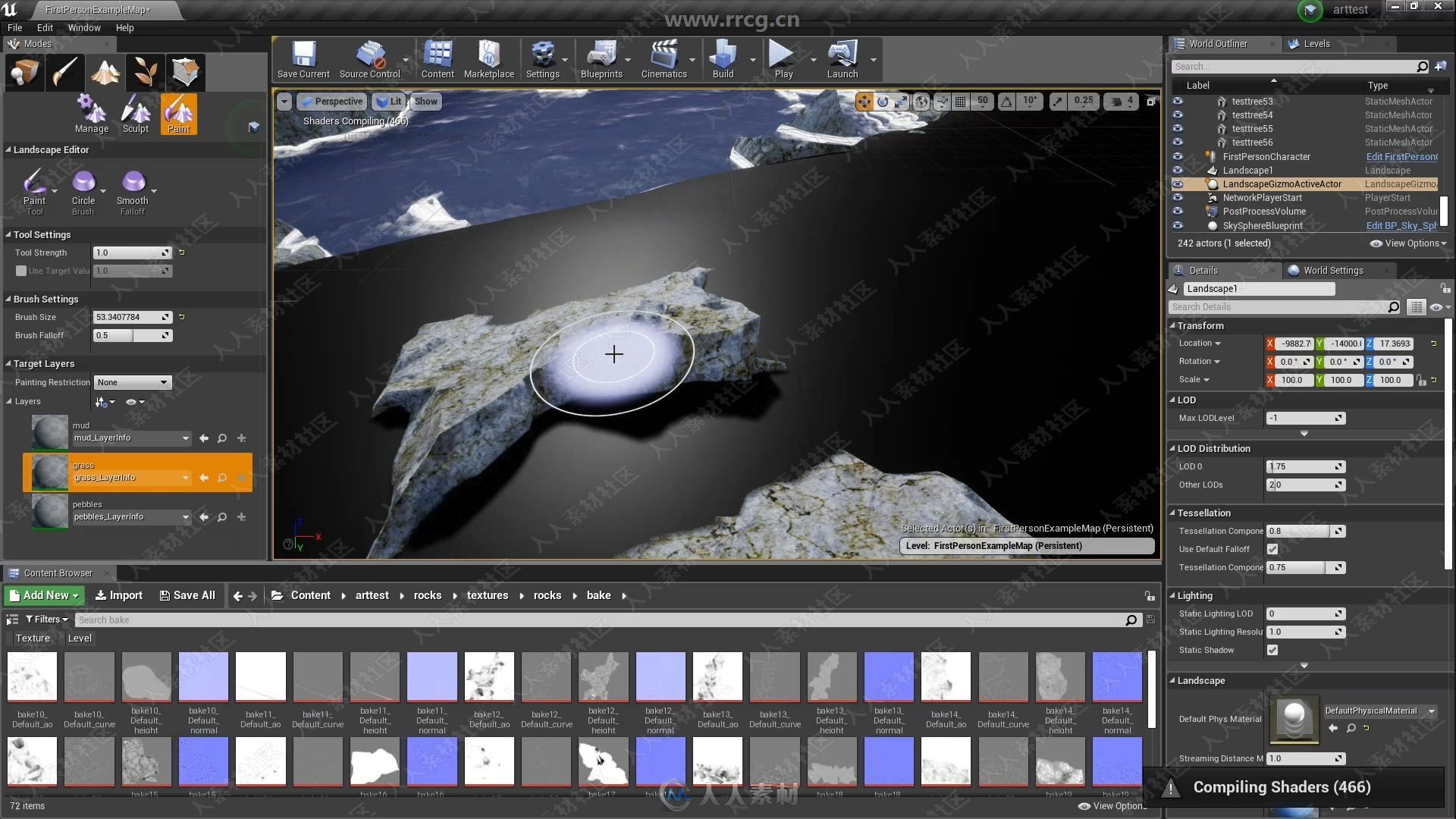Click Save All in Content Browser

186,595
